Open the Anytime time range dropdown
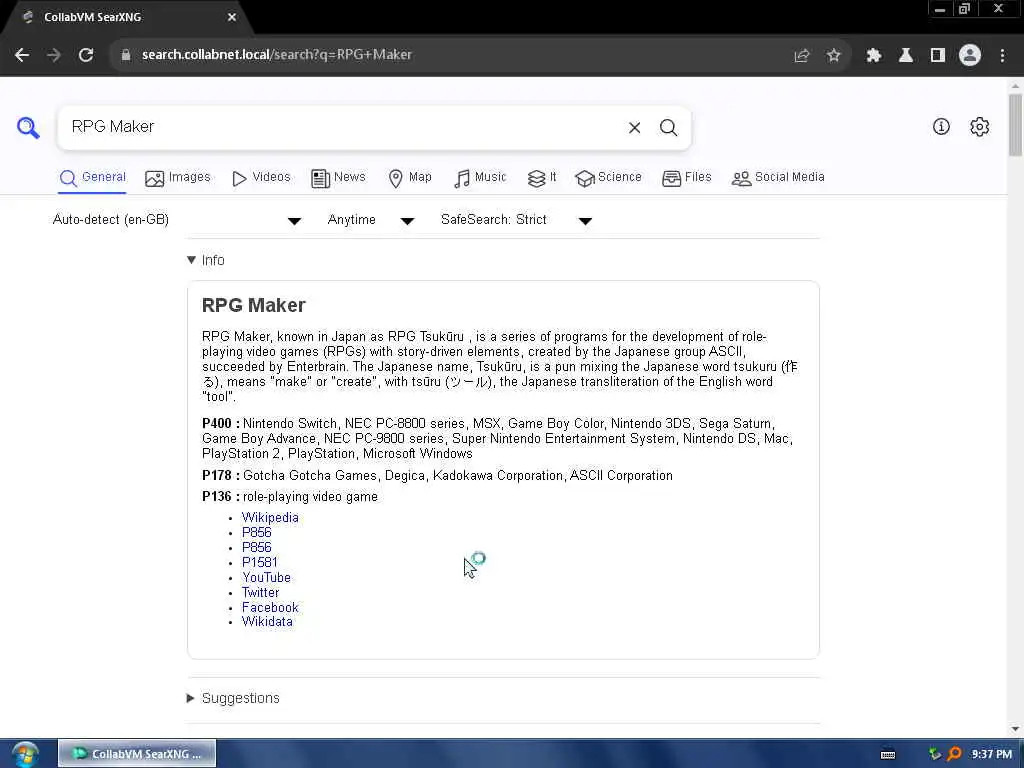The width and height of the screenshot is (1024, 768). [370, 220]
